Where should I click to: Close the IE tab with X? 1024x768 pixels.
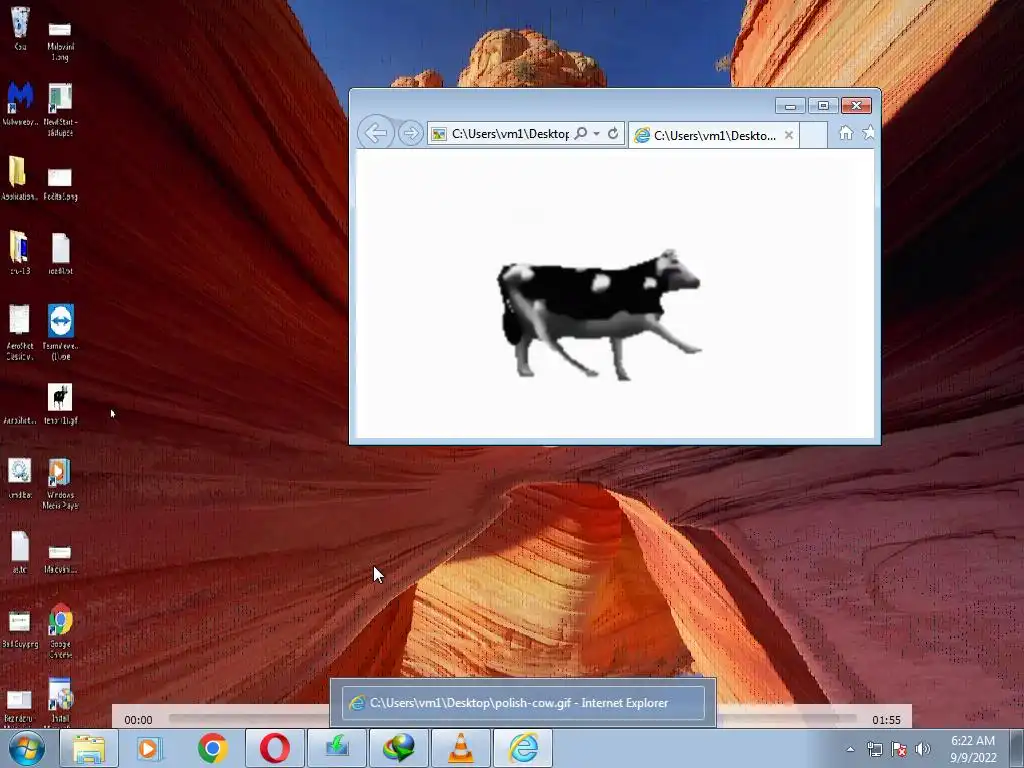coord(789,135)
